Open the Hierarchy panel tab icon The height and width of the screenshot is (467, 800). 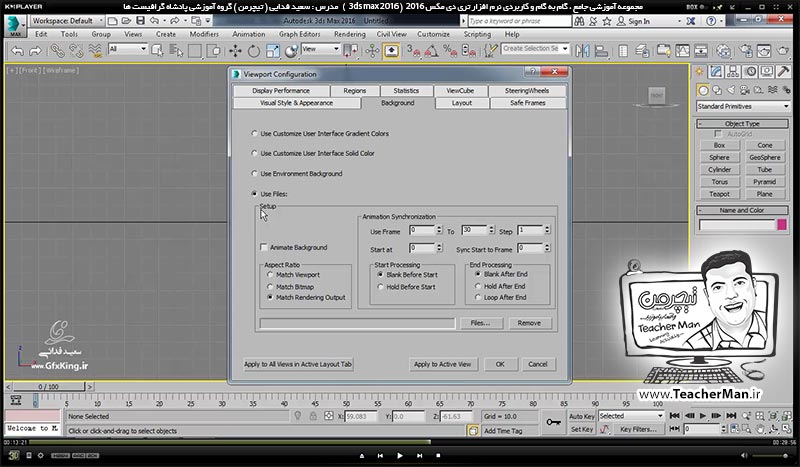click(x=733, y=71)
